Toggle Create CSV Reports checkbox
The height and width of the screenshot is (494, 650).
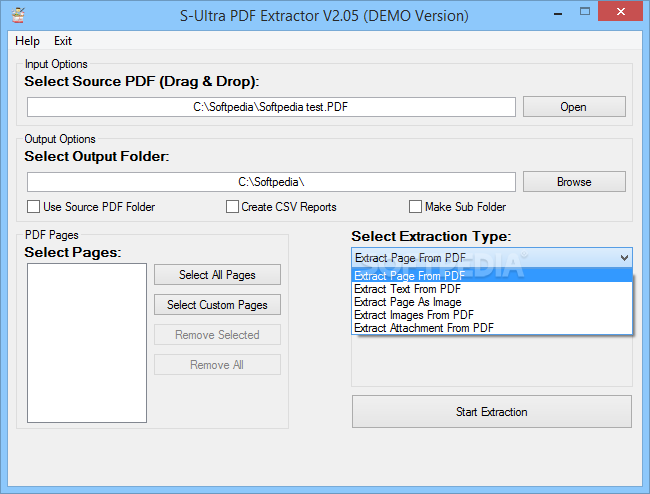232,206
